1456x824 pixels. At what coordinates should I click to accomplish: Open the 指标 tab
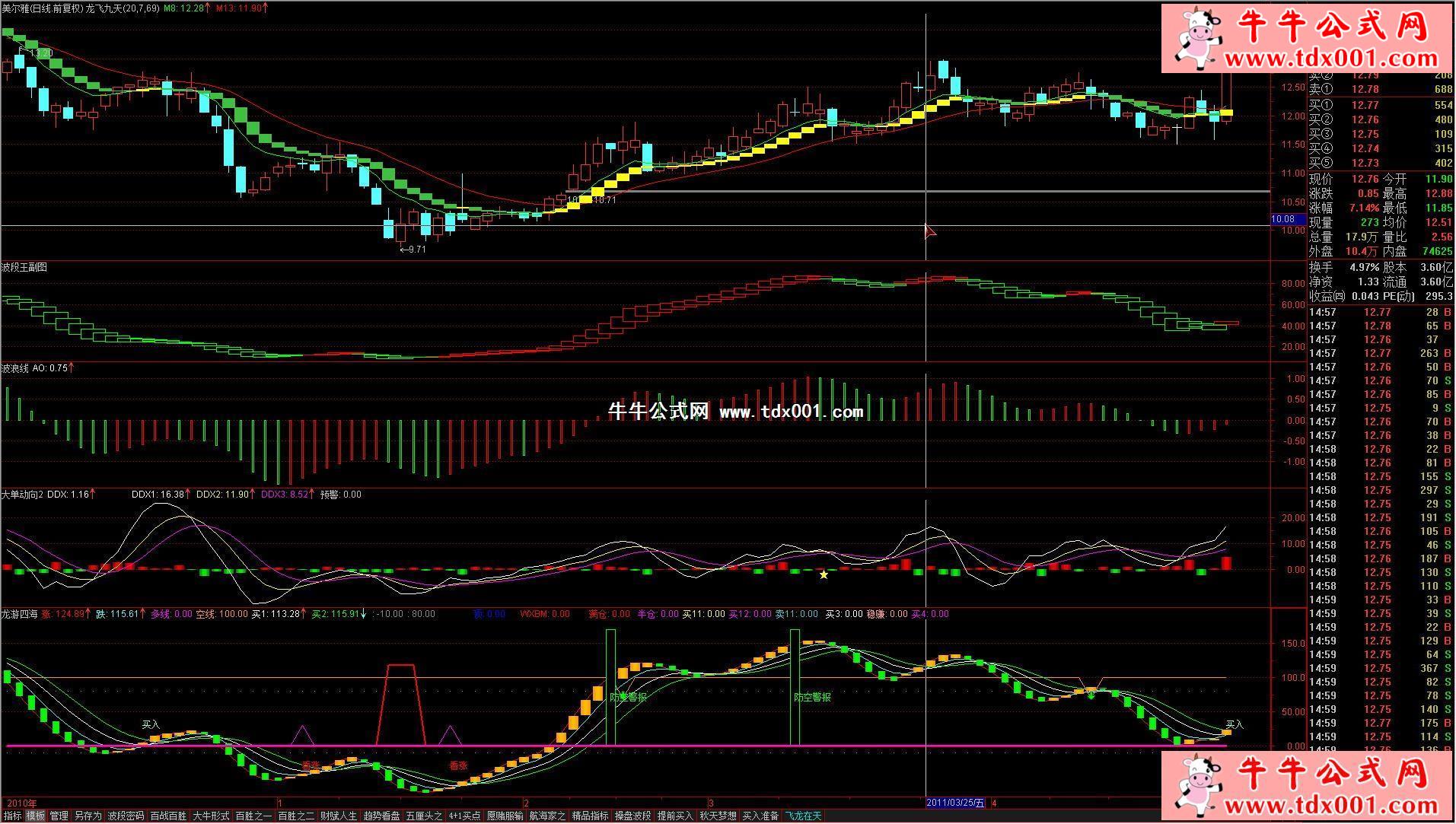[12, 816]
